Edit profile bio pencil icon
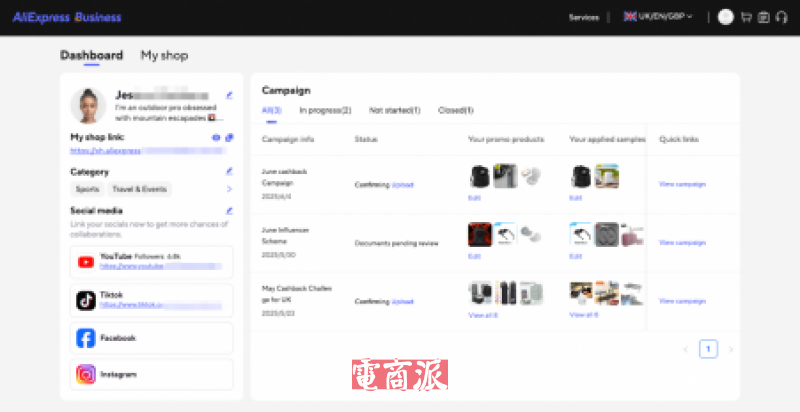Viewport: 800px width, 412px height. tap(229, 95)
